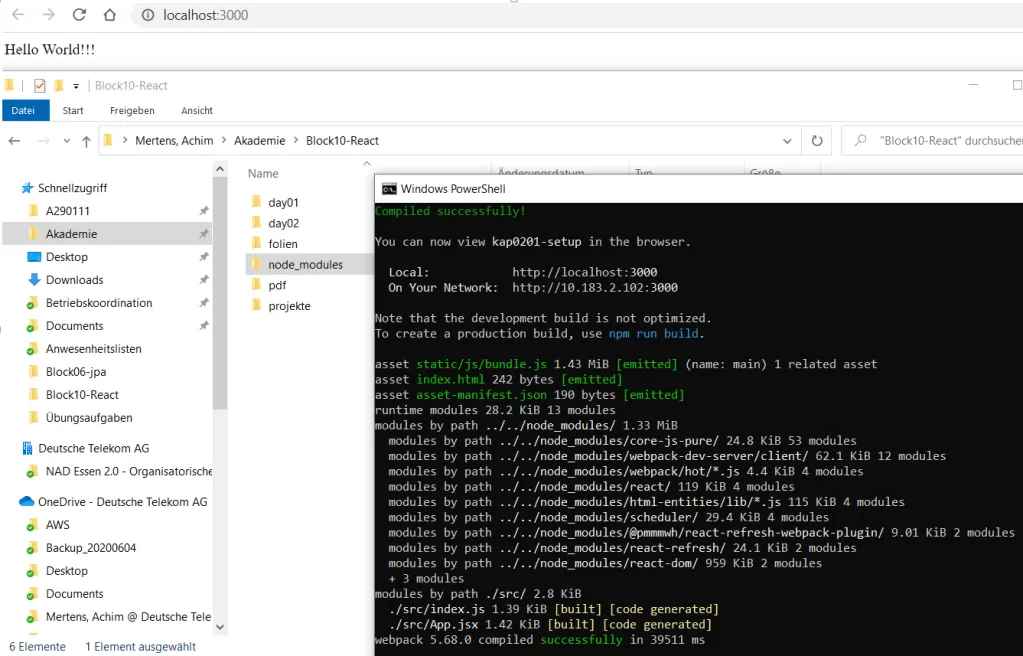Select OneDrive - Deutsche Telekom AG
1023x656 pixels.
point(122,502)
